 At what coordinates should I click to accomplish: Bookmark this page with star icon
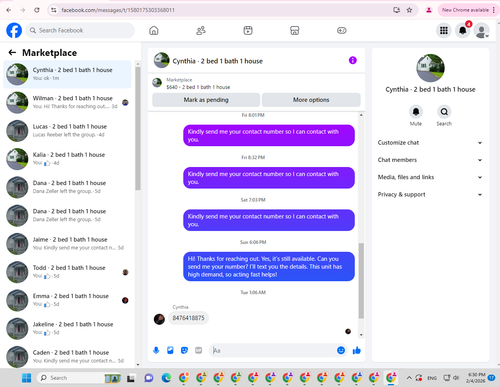(x=409, y=10)
